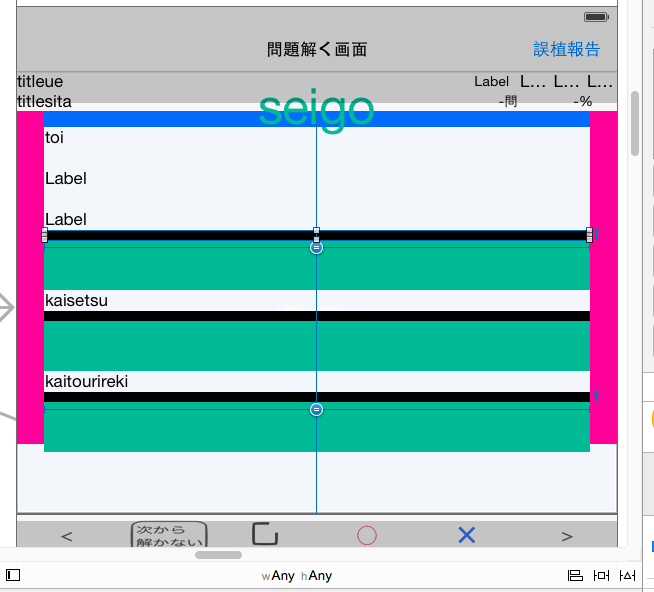Select the wAny hAny size class control
654x592 pixels.
(x=297, y=576)
